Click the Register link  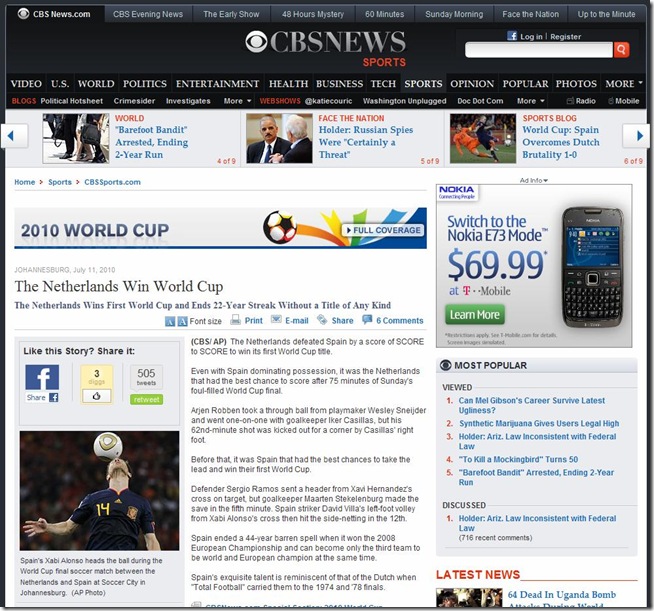coord(565,37)
